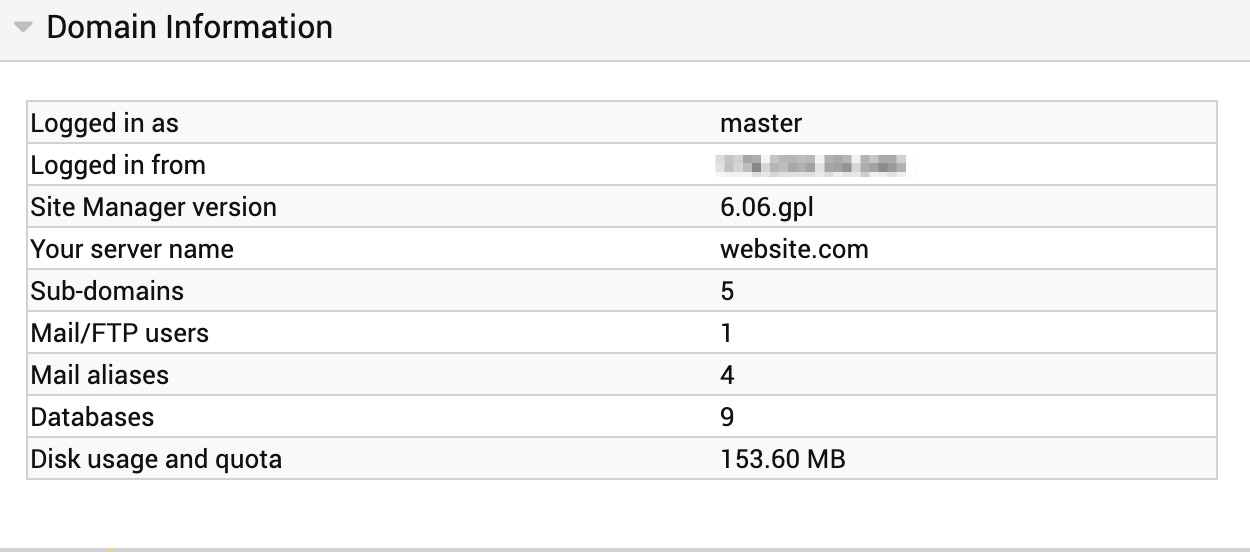Select the 'Logged in from' row label
This screenshot has width=1250, height=552.
coord(118,165)
